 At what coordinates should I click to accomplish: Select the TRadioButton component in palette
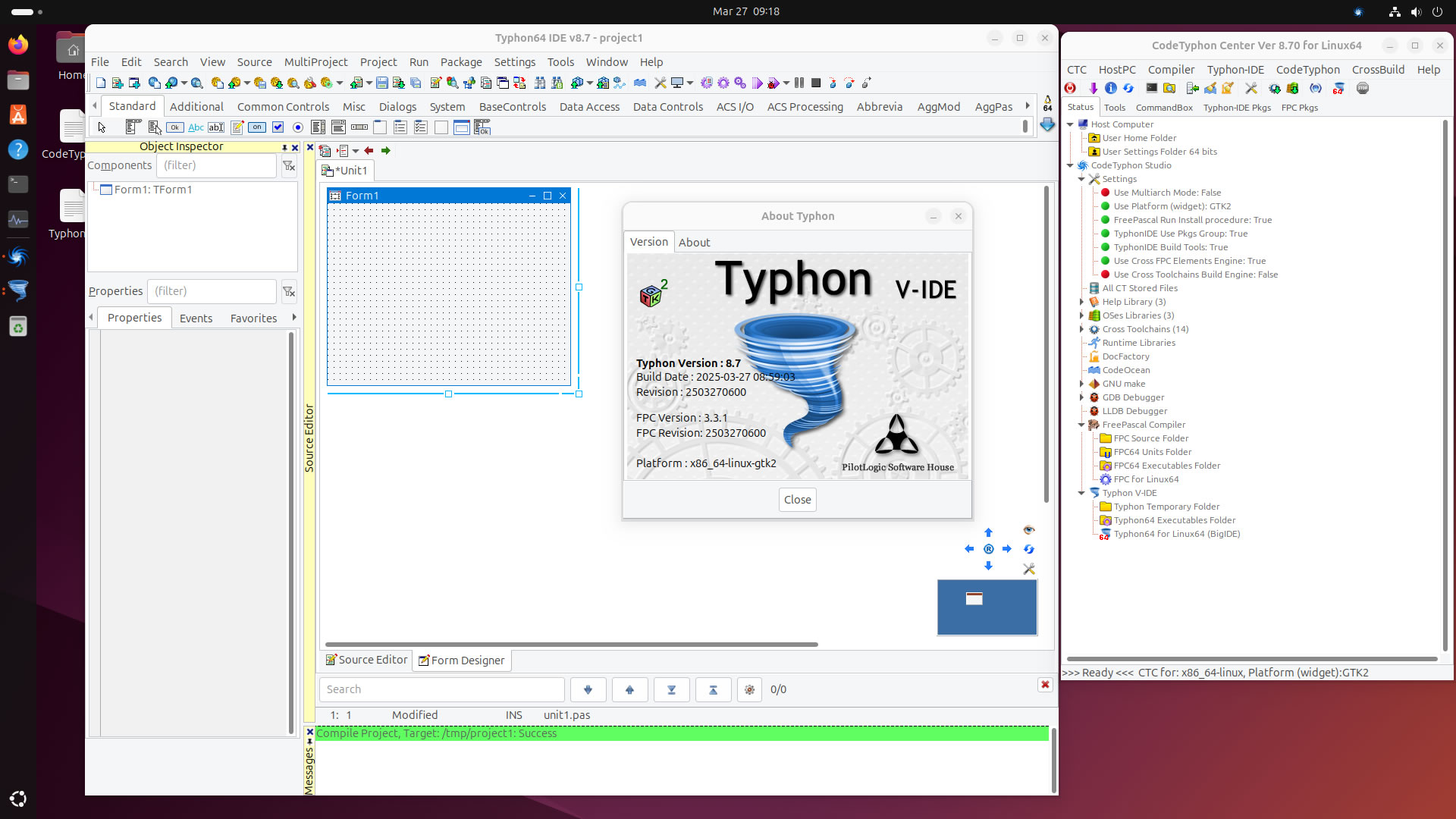pyautogui.click(x=298, y=127)
